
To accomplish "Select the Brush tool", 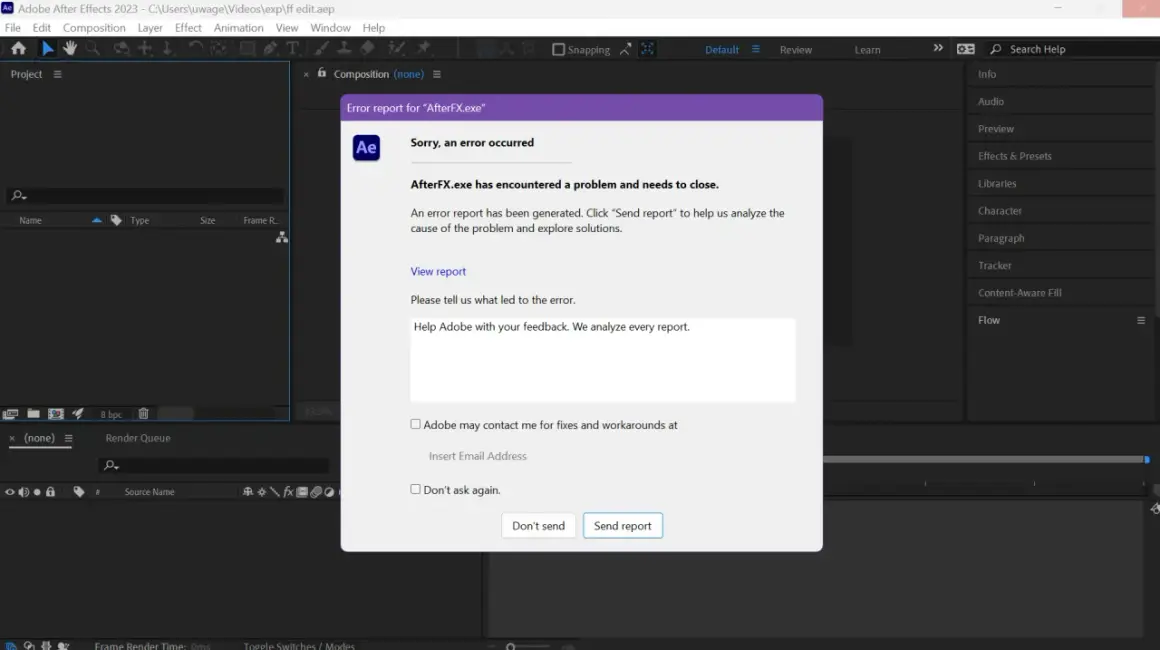I will [321, 49].
